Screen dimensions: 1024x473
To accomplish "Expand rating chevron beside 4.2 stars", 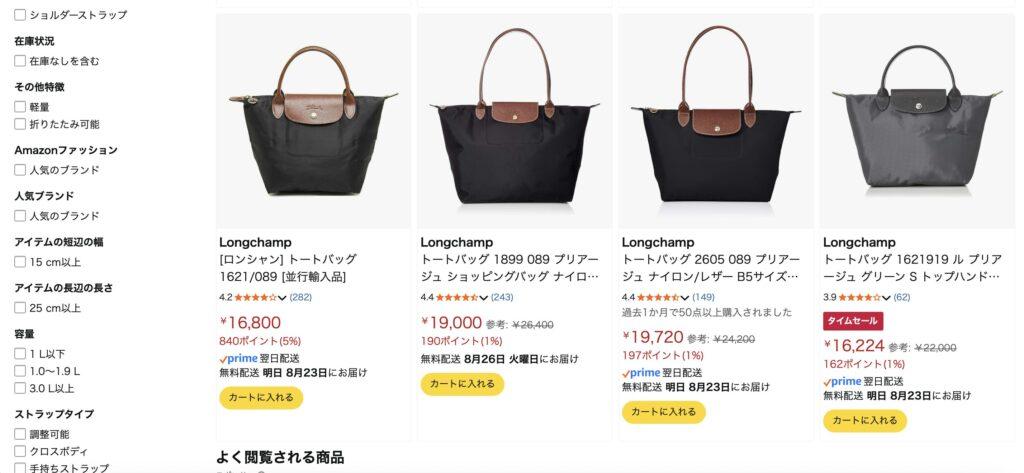I will coord(282,298).
